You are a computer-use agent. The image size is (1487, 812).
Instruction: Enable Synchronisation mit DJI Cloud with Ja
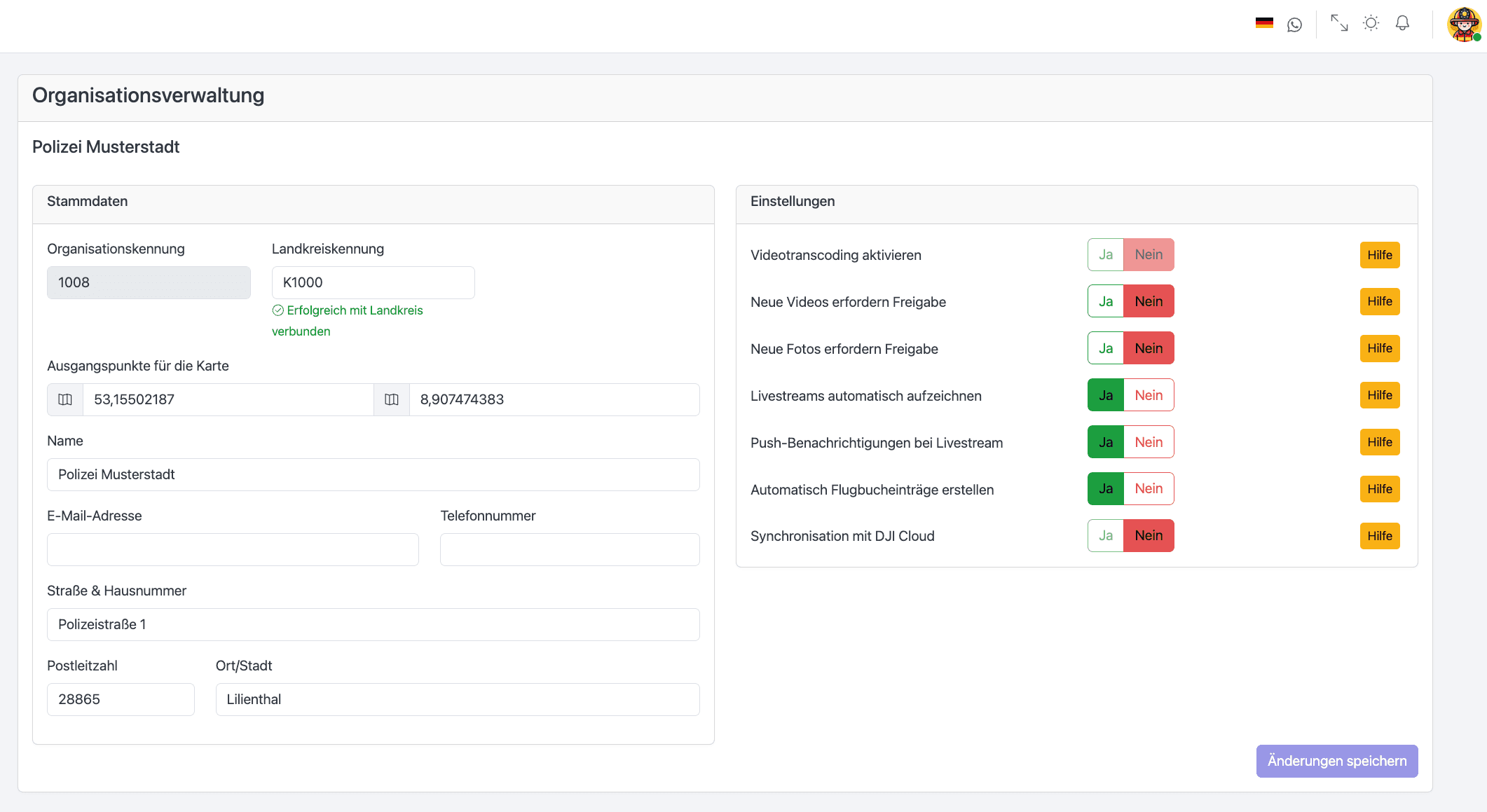pos(1106,535)
